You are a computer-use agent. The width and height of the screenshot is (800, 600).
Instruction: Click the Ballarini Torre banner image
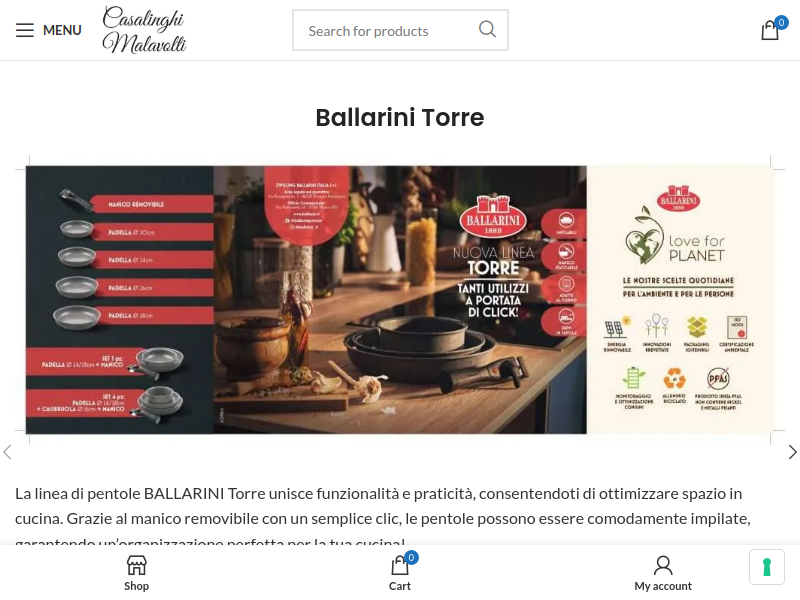(400, 299)
